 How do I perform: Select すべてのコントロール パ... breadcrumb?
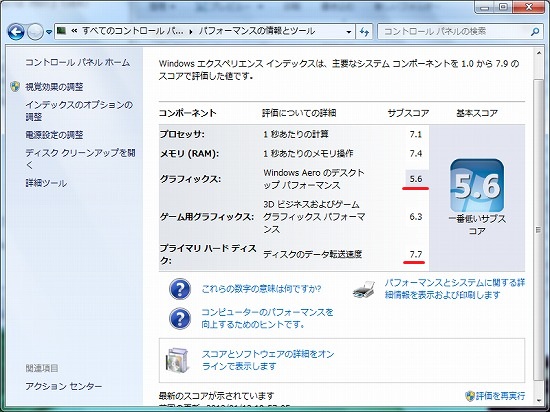tap(132, 31)
